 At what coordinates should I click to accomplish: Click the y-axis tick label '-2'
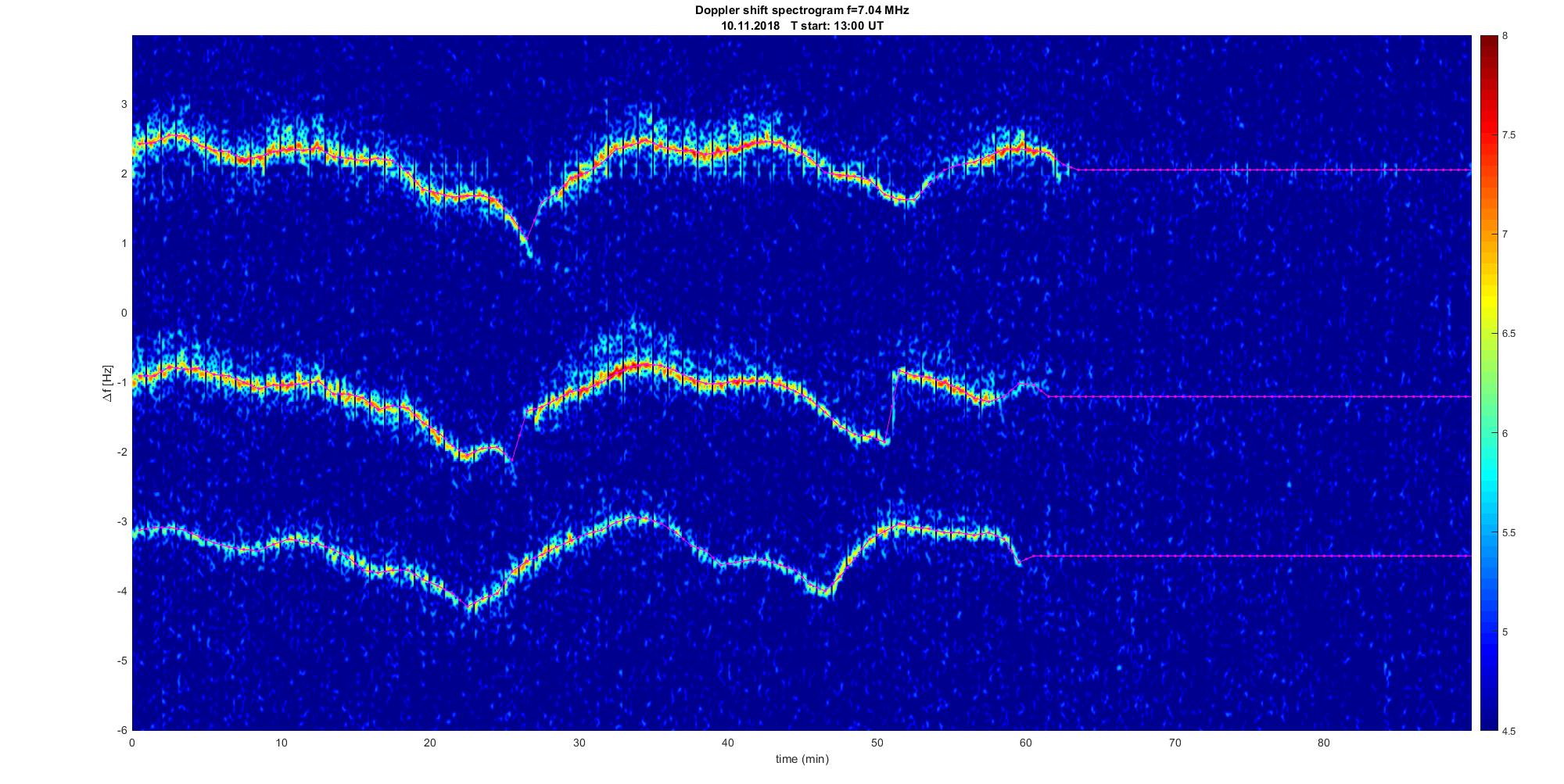(122, 452)
